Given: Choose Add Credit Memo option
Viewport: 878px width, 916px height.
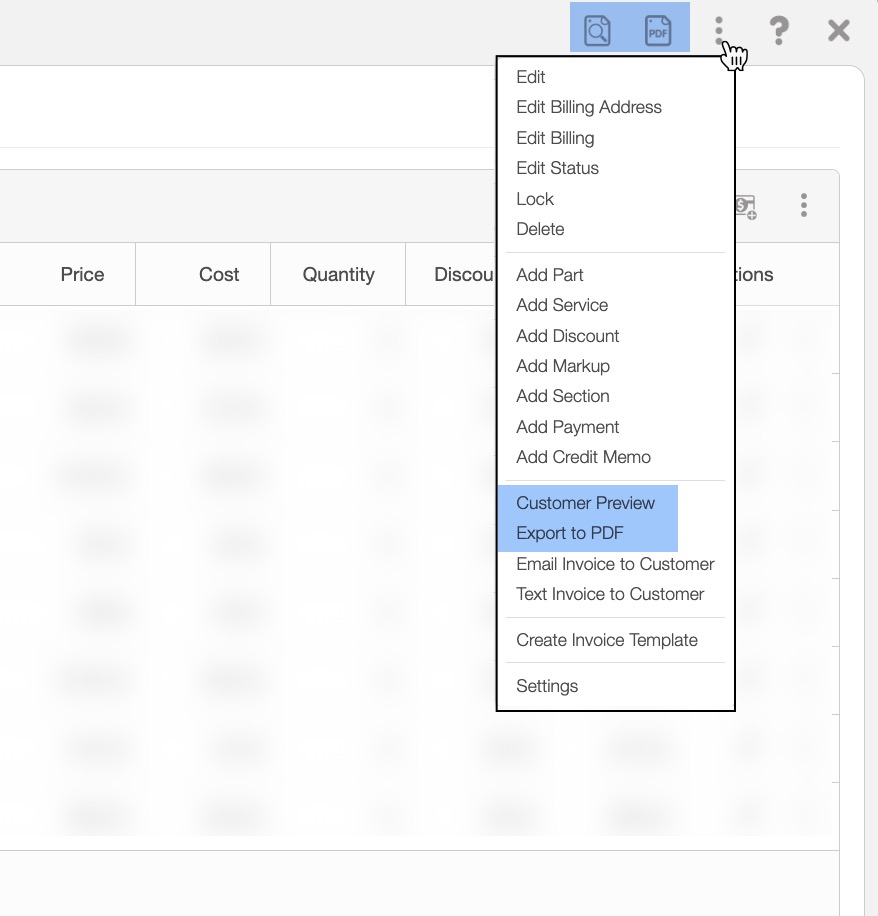Looking at the screenshot, I should coord(583,457).
